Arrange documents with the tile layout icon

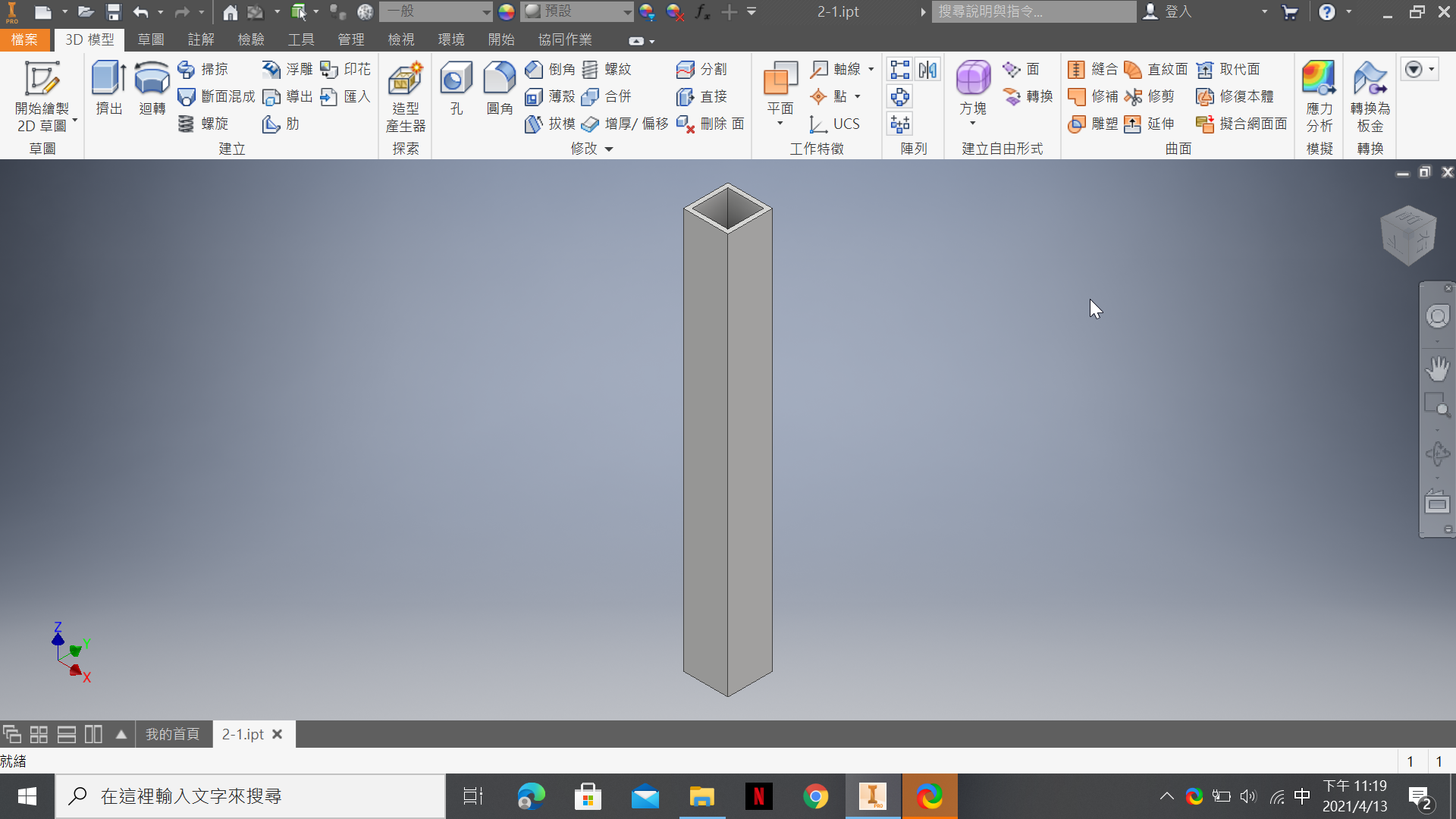[x=39, y=734]
